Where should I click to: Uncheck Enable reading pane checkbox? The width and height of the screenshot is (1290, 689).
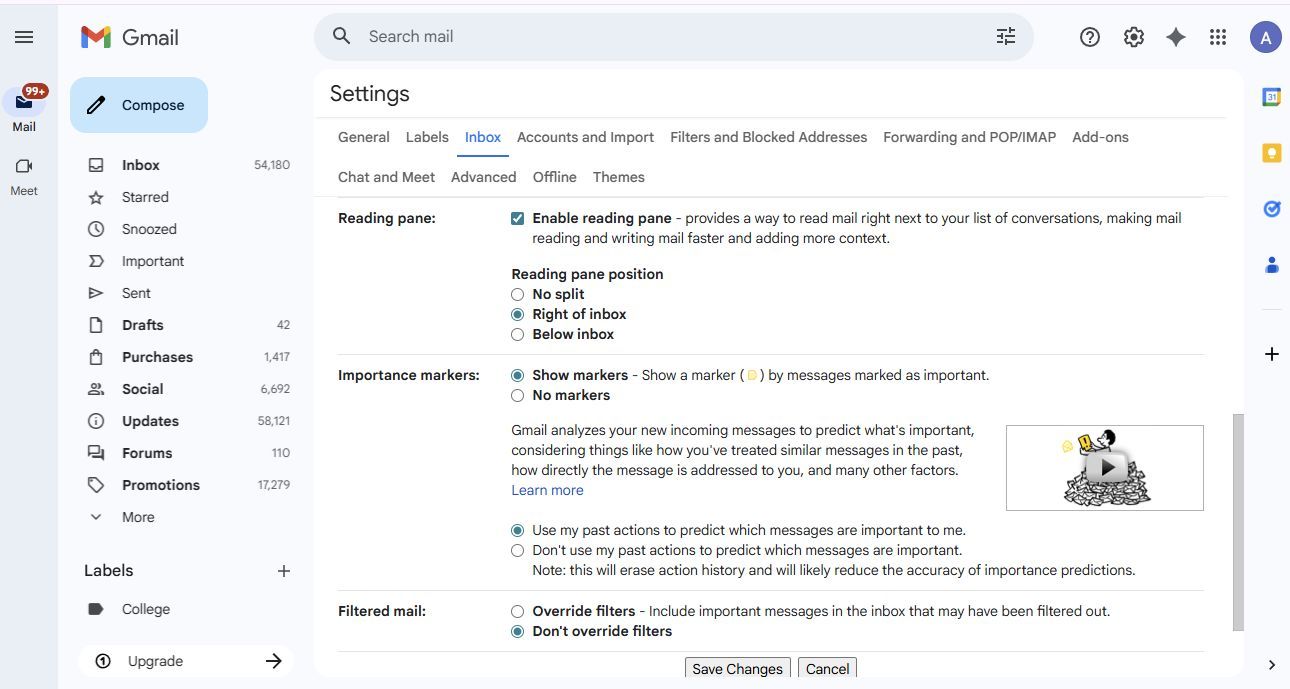tap(517, 218)
